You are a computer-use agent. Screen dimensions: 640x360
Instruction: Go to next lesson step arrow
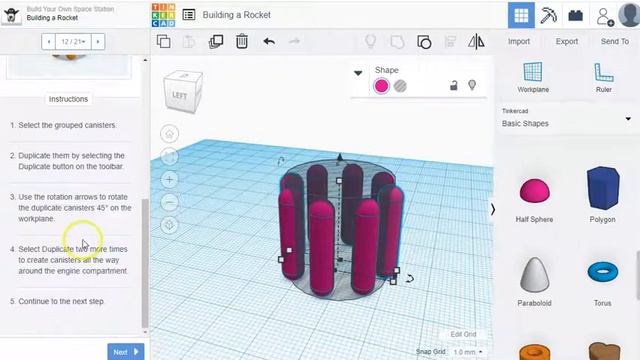coord(98,41)
